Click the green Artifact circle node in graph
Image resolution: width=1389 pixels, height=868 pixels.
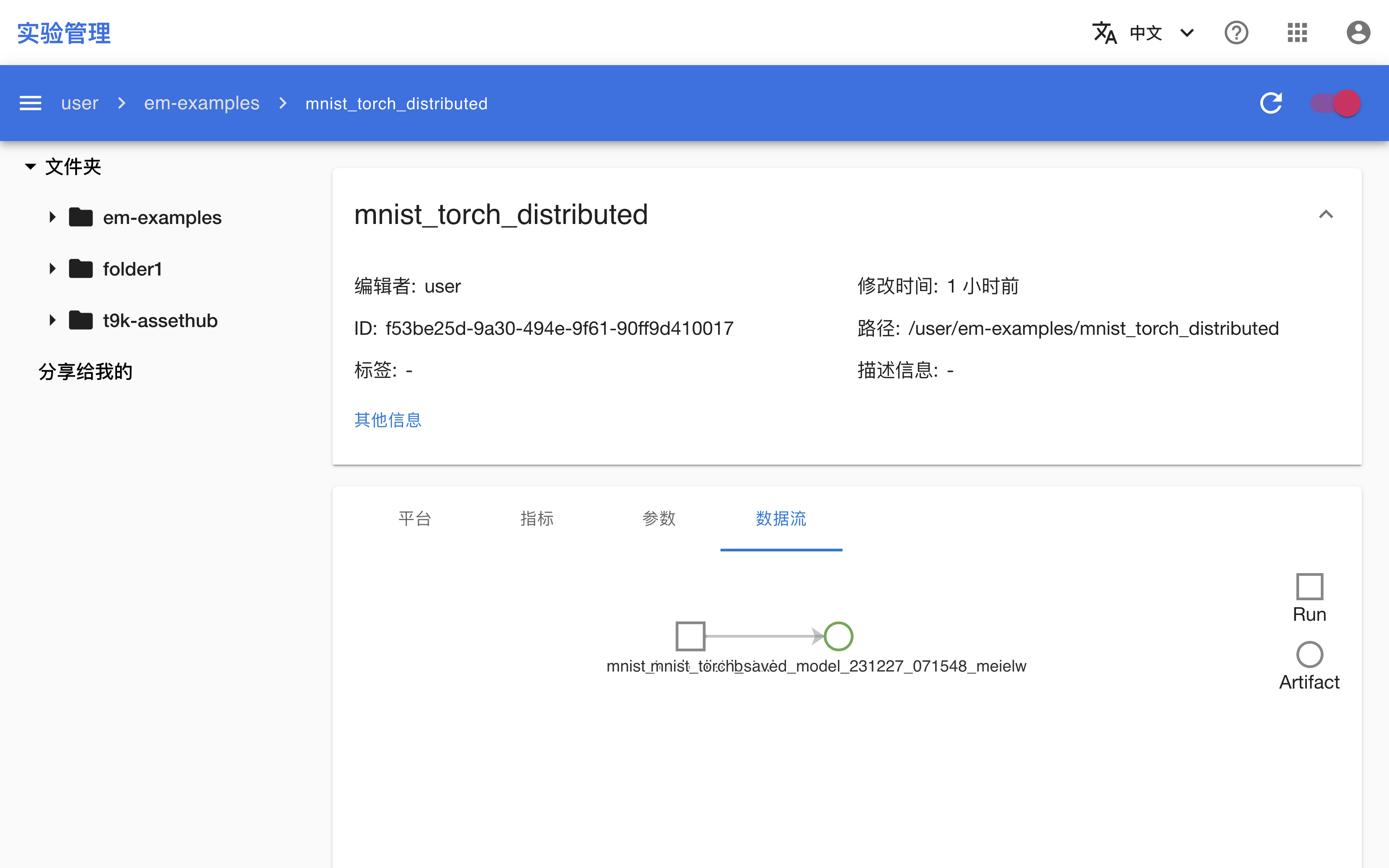point(839,636)
